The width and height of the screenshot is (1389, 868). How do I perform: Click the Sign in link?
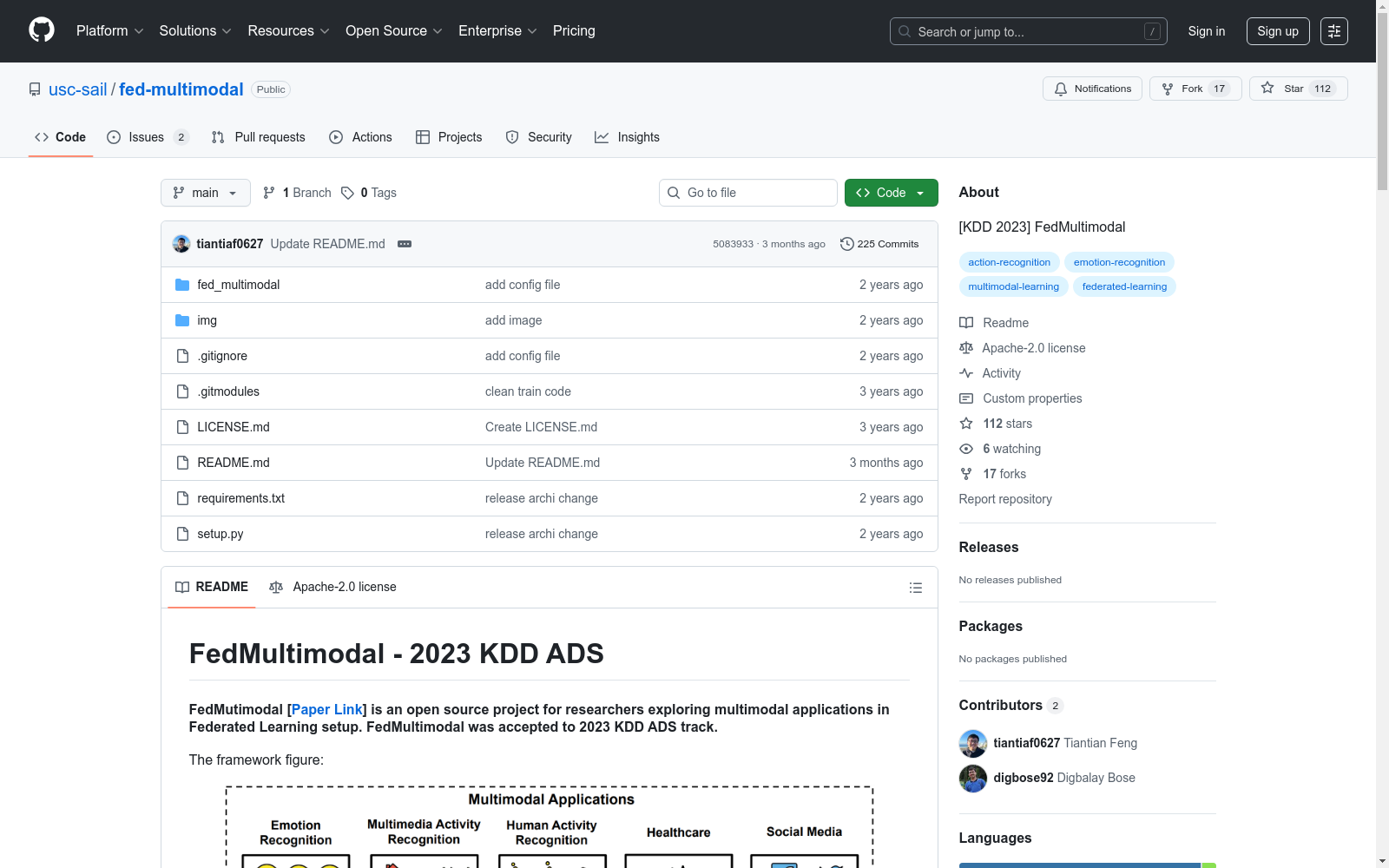[x=1207, y=31]
